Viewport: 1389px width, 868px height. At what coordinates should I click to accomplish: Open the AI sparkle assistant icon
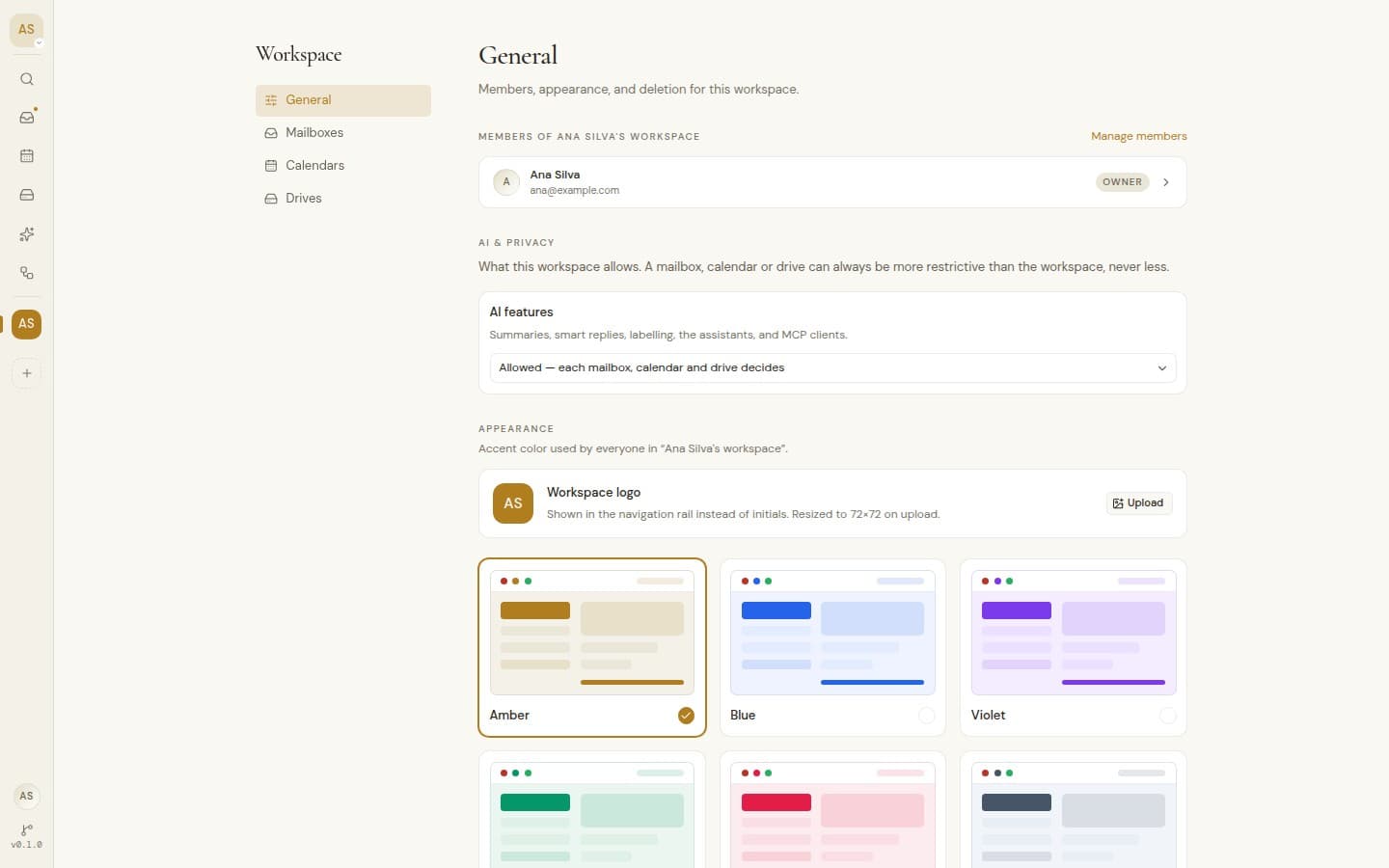27,234
